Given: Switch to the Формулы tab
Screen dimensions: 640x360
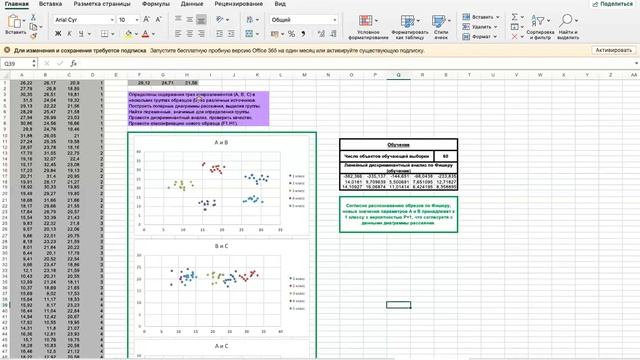Looking at the screenshot, I should (156, 4).
